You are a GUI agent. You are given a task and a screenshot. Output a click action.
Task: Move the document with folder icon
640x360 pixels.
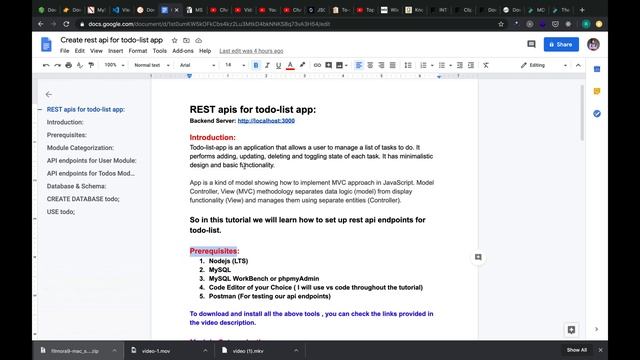[187, 40]
